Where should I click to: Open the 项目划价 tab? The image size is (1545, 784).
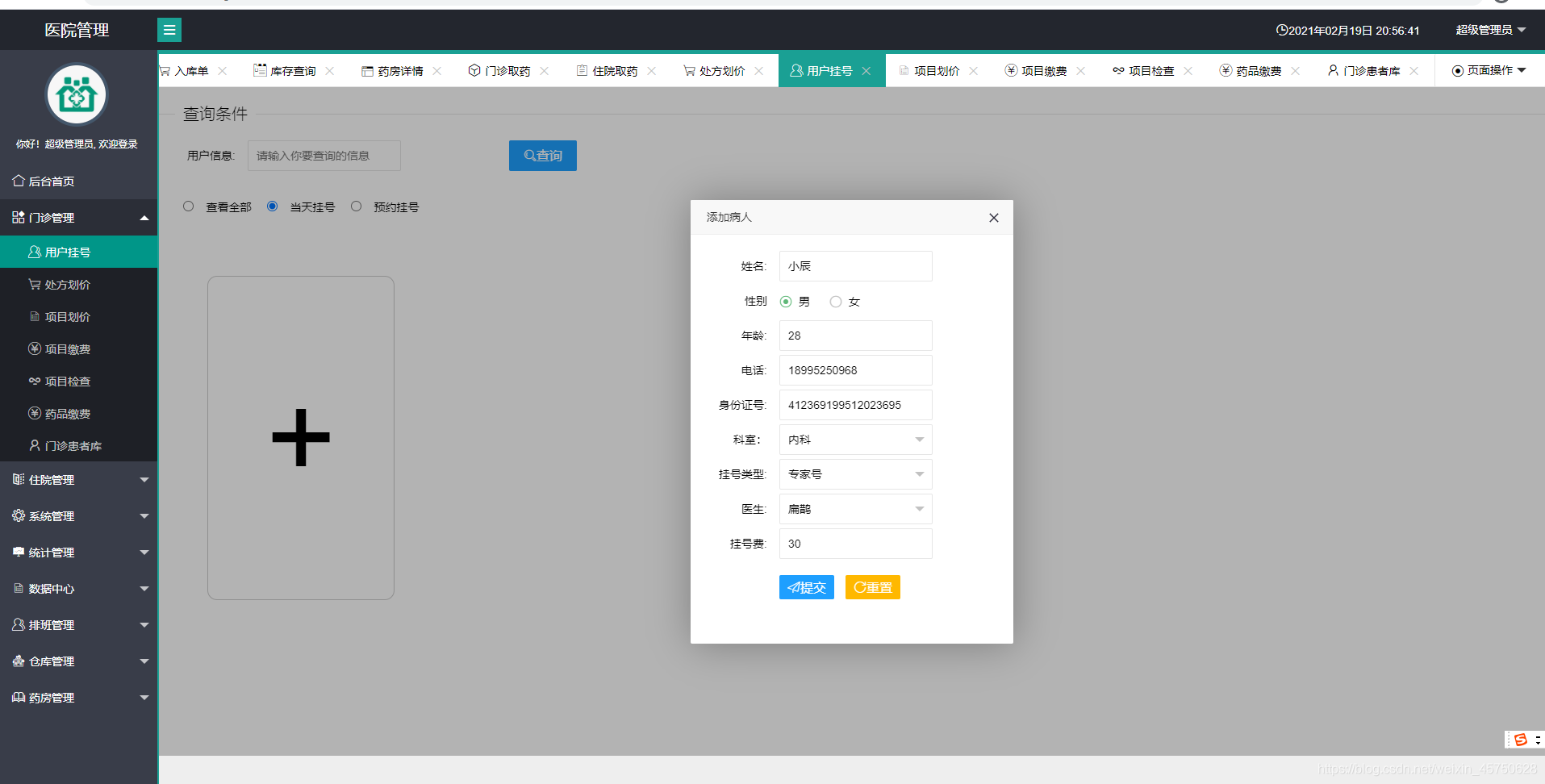(936, 70)
